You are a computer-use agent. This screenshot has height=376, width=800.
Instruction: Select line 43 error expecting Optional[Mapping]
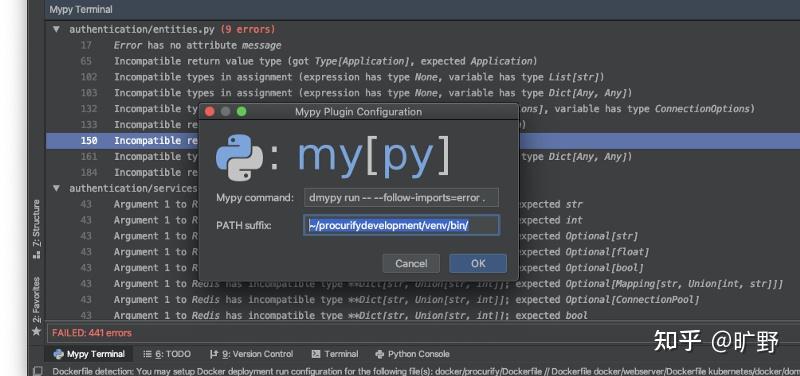tap(423, 284)
